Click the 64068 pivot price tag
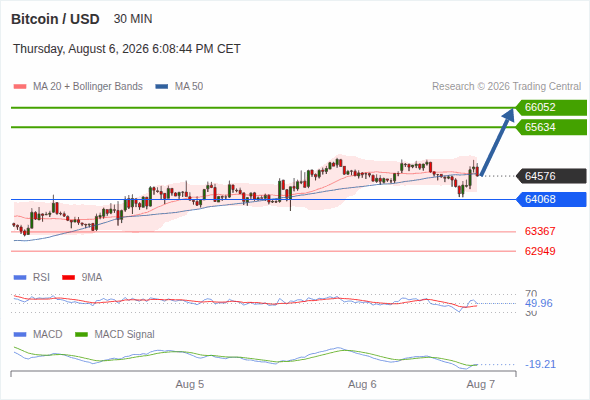This screenshot has height=400, width=590. click(551, 199)
